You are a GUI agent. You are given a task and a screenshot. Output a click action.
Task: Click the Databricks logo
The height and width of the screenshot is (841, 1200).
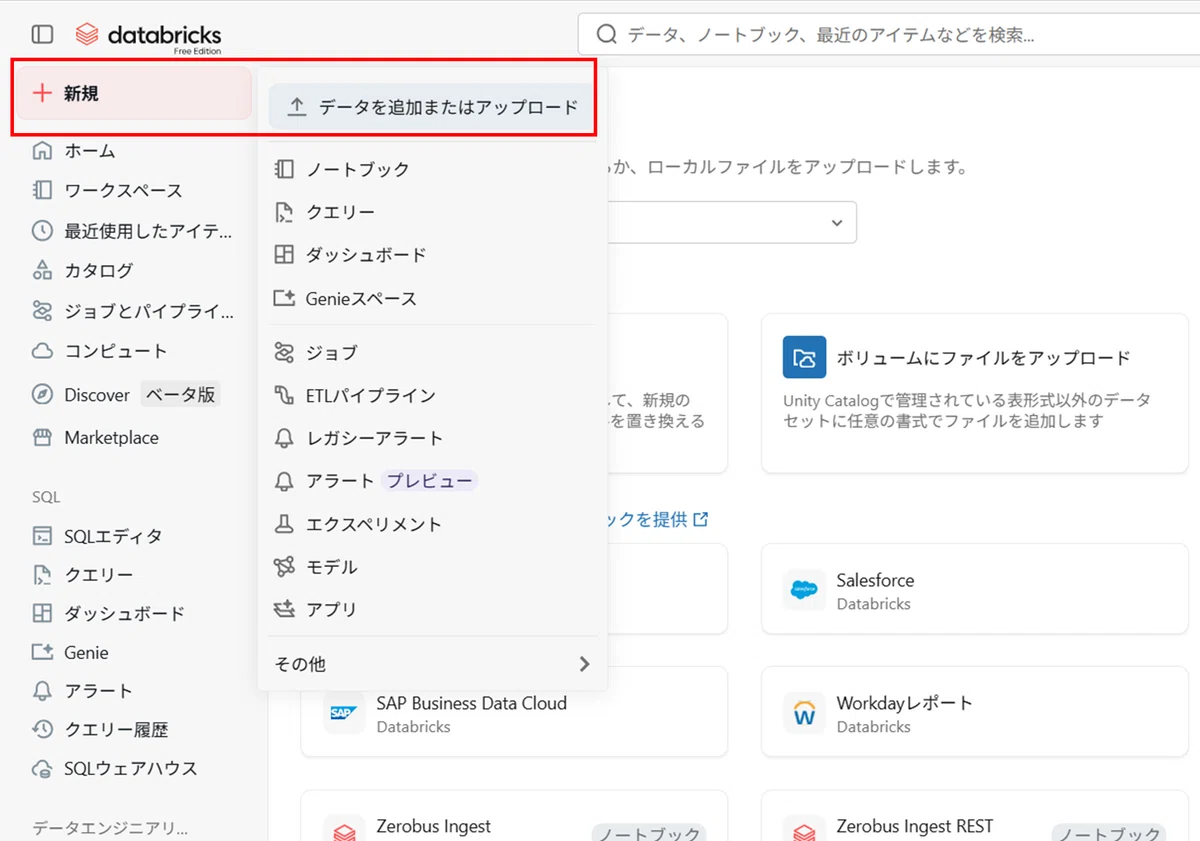tap(149, 36)
